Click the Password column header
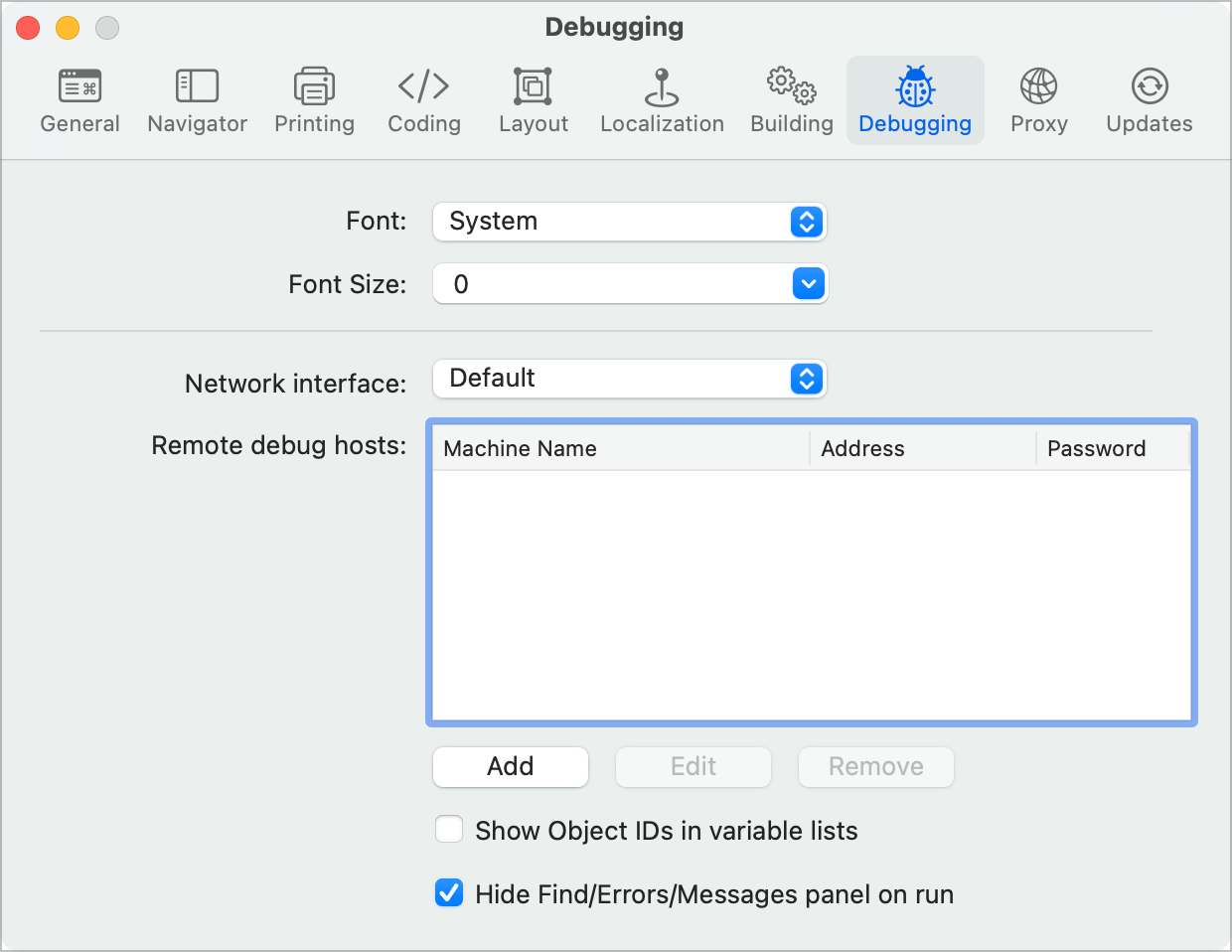Image resolution: width=1232 pixels, height=952 pixels. click(x=1112, y=449)
